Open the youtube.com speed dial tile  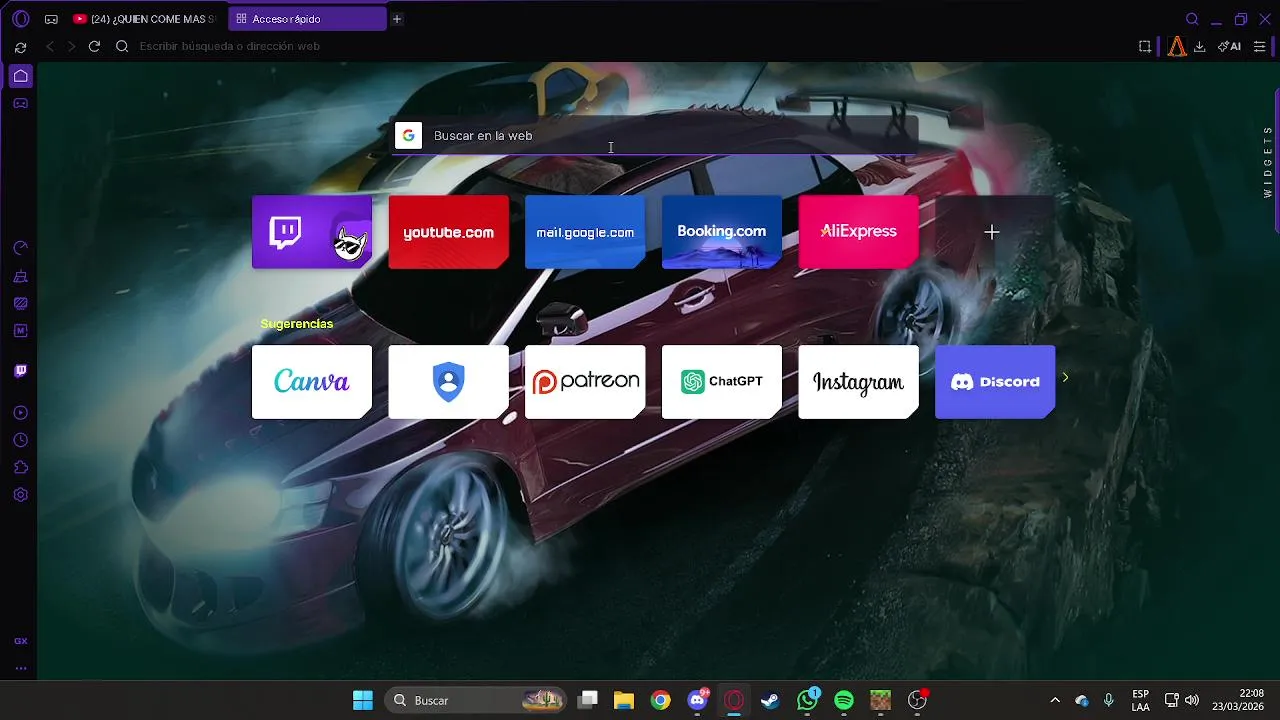[x=448, y=232]
